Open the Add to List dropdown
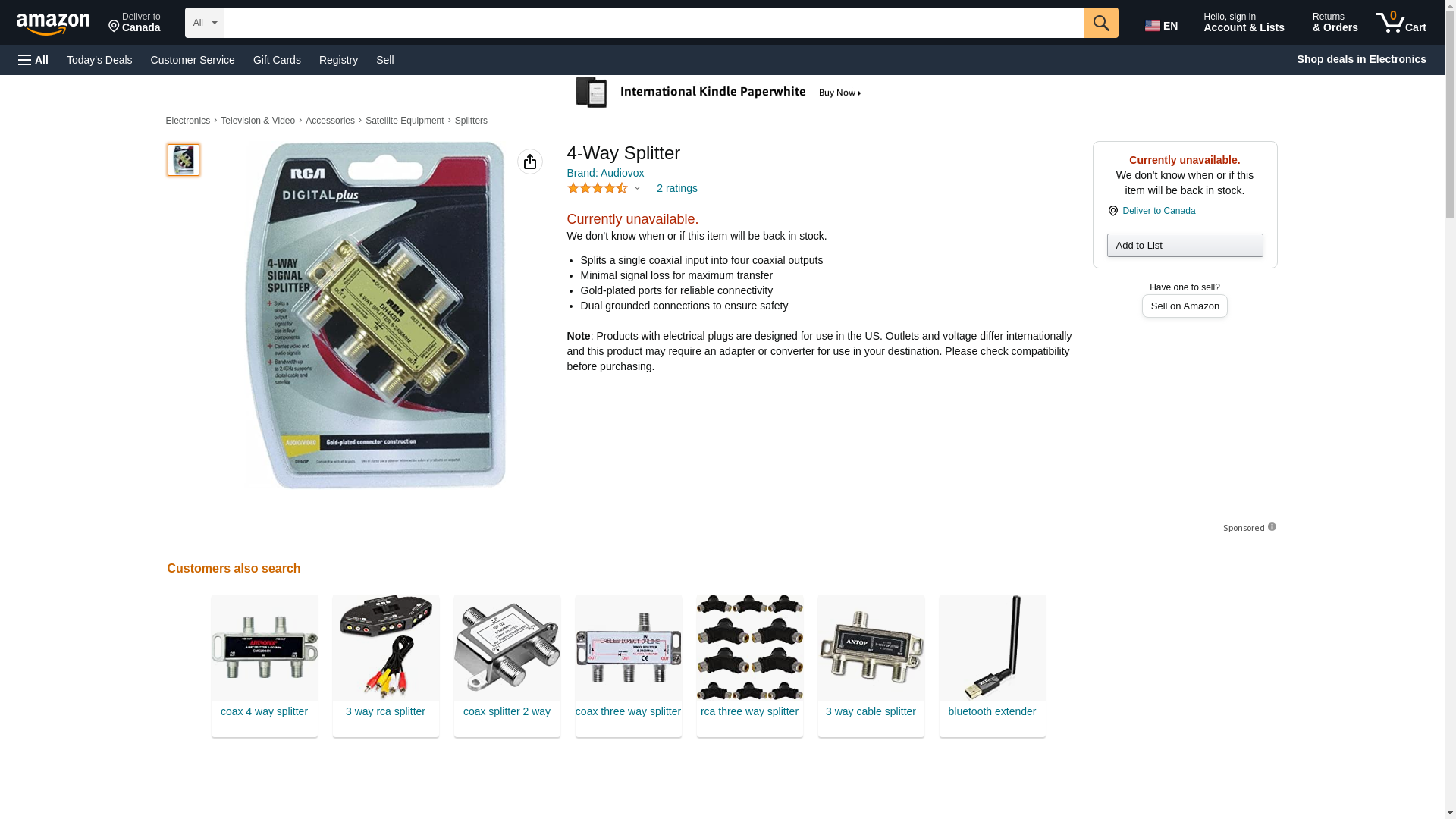 coord(1185,245)
